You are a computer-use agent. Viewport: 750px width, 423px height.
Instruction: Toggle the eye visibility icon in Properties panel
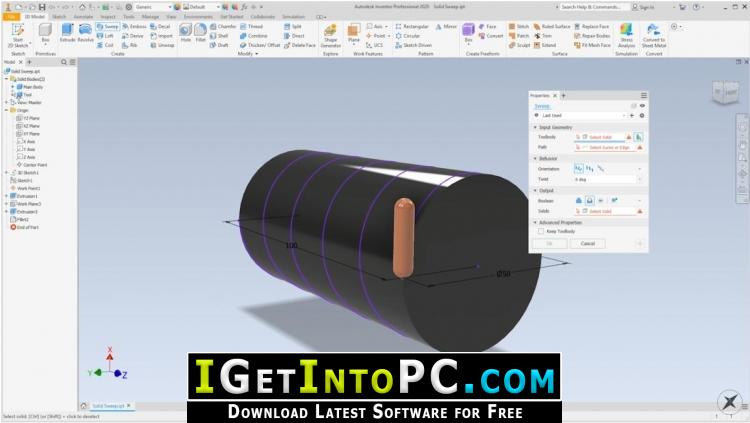[642, 106]
